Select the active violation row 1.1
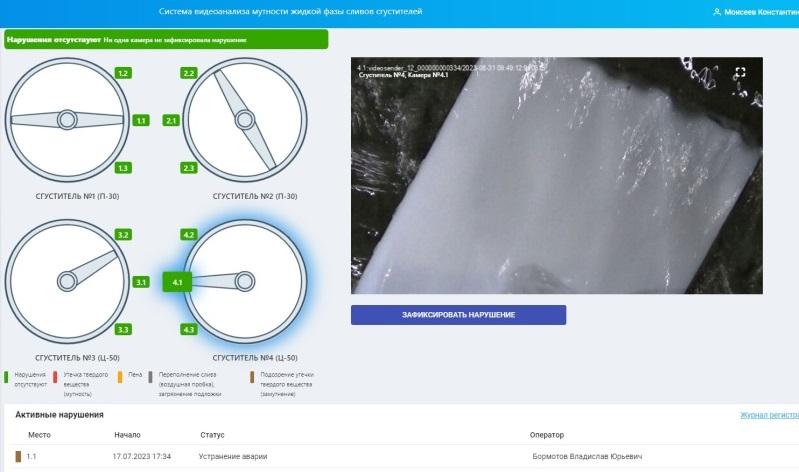The height and width of the screenshot is (472, 799). tap(400, 456)
